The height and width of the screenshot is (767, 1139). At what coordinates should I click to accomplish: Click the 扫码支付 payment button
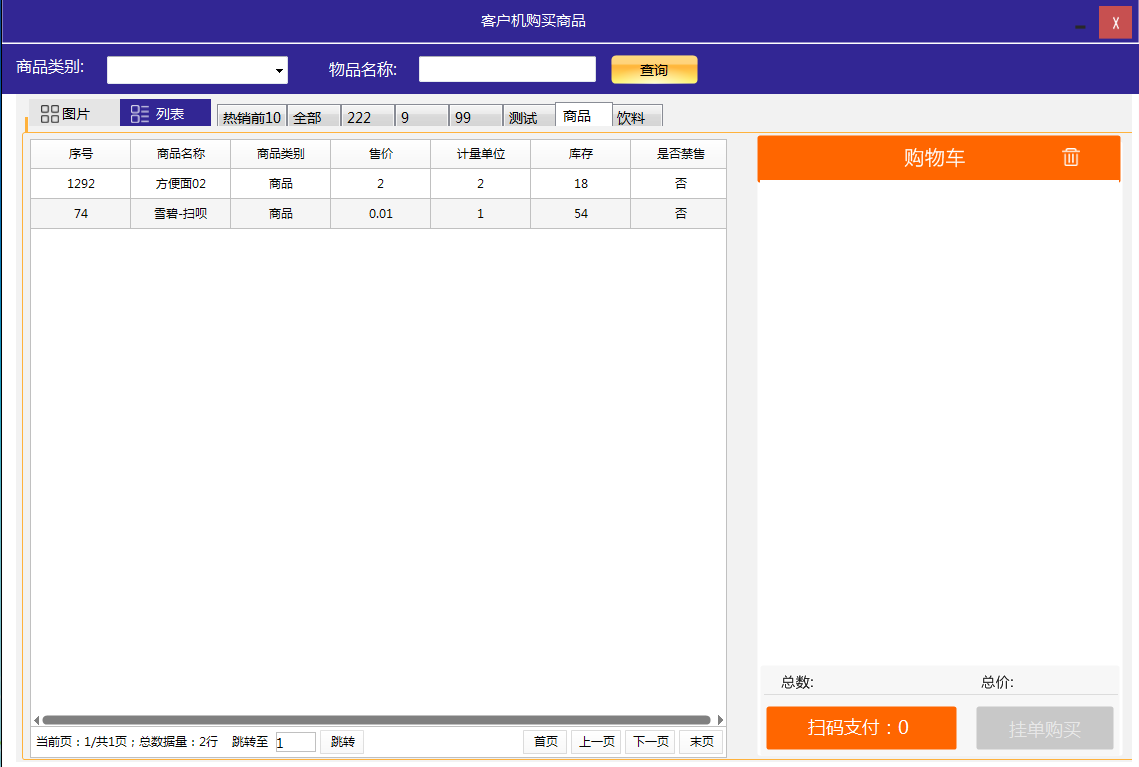click(861, 728)
